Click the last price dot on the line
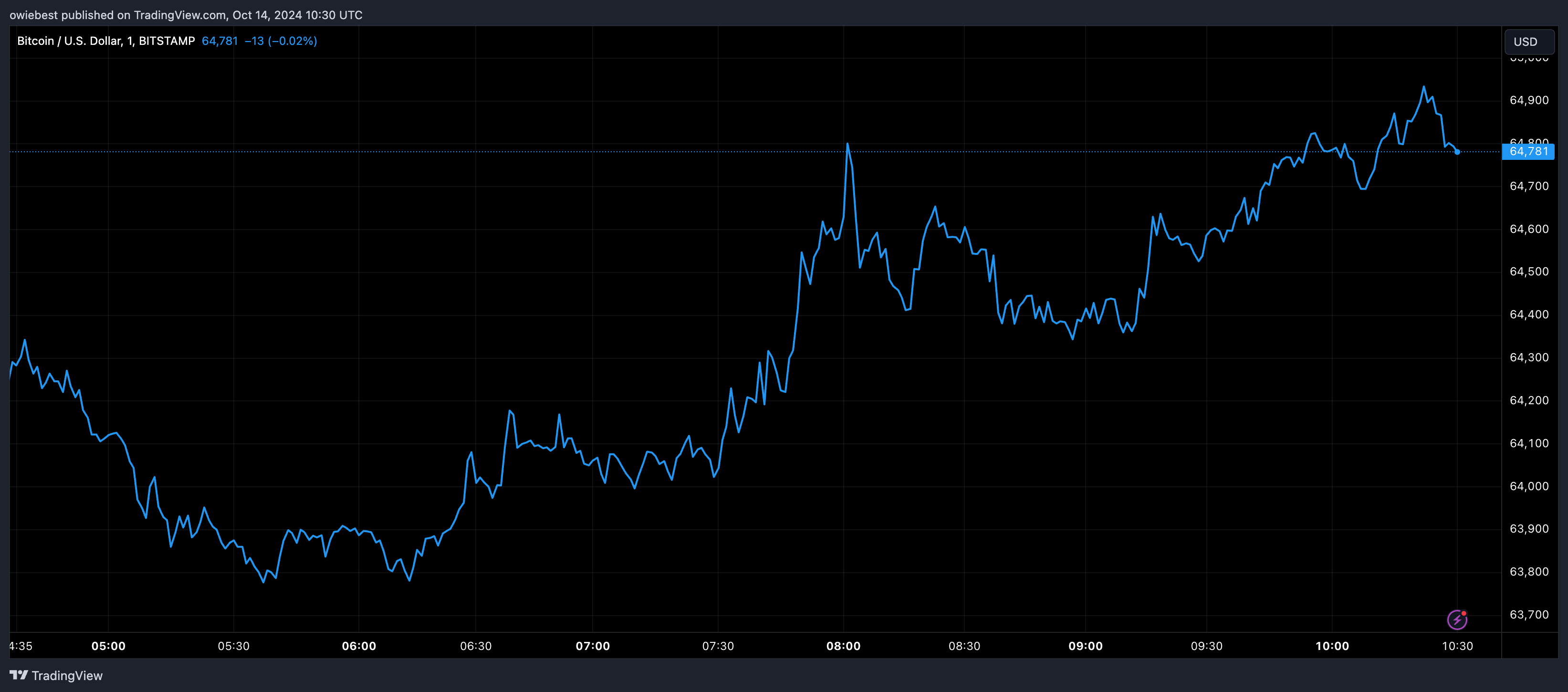Viewport: 1568px width, 692px height. (1457, 152)
